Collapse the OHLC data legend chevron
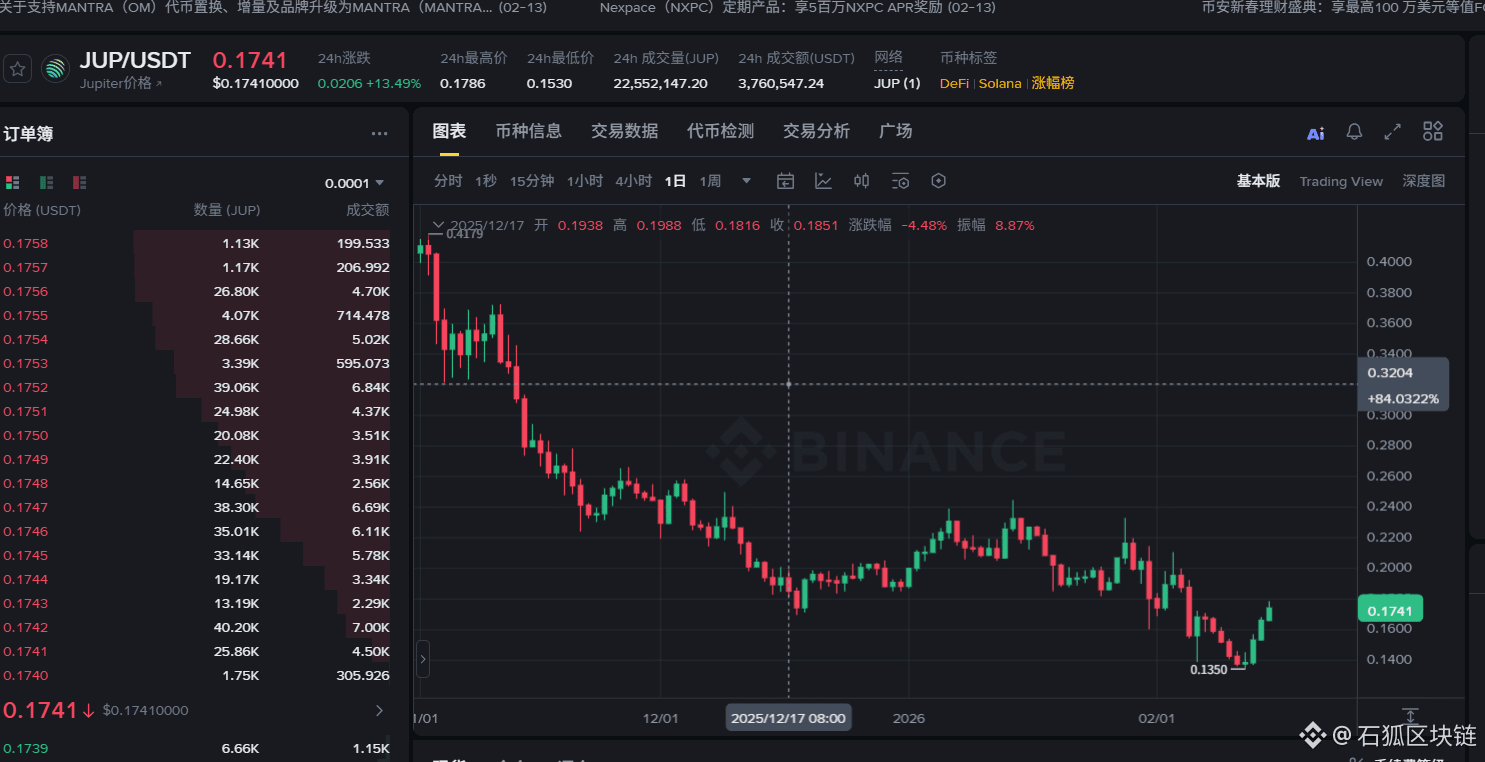The image size is (1485, 762). coord(437,225)
